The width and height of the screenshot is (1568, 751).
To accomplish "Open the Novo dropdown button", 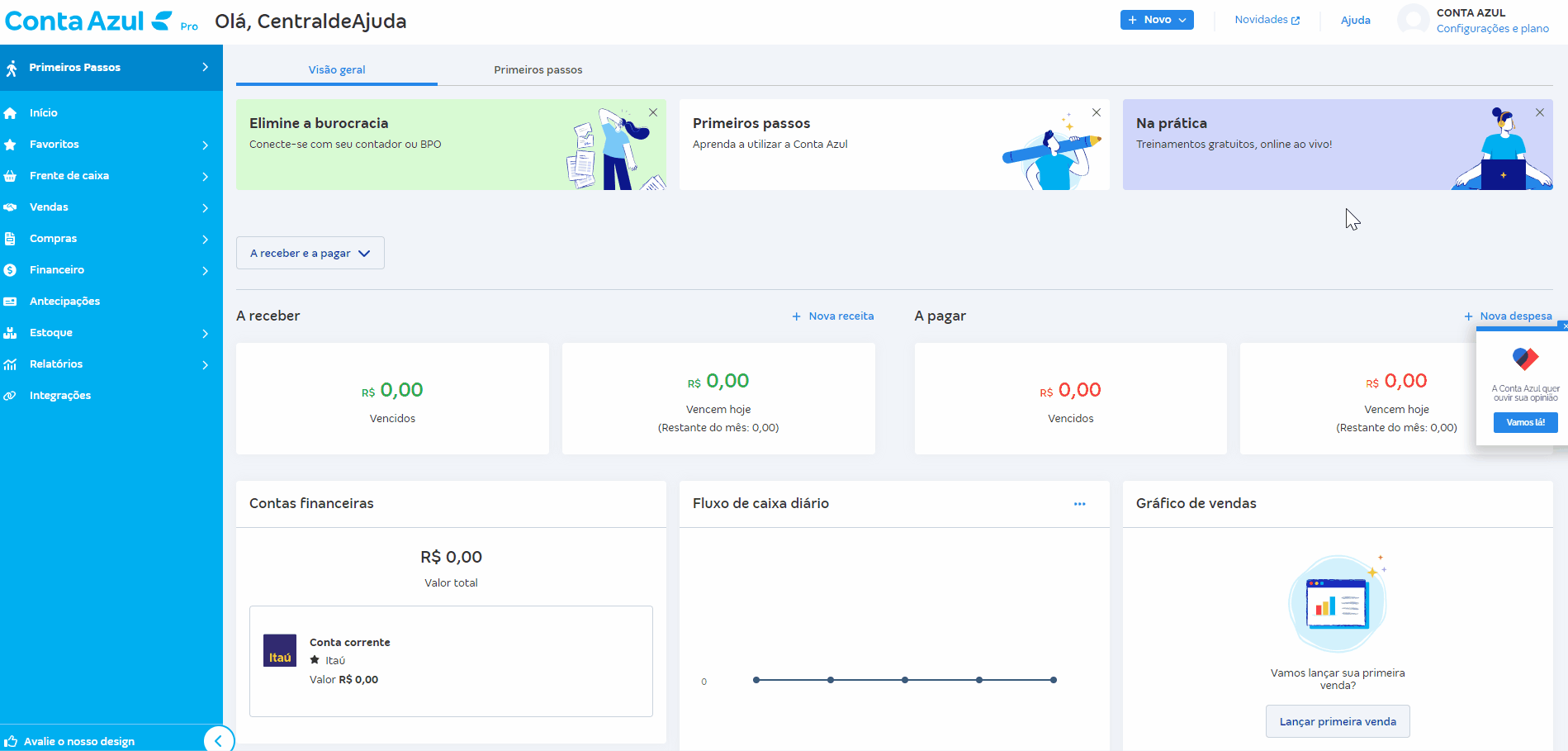I will tap(1157, 20).
